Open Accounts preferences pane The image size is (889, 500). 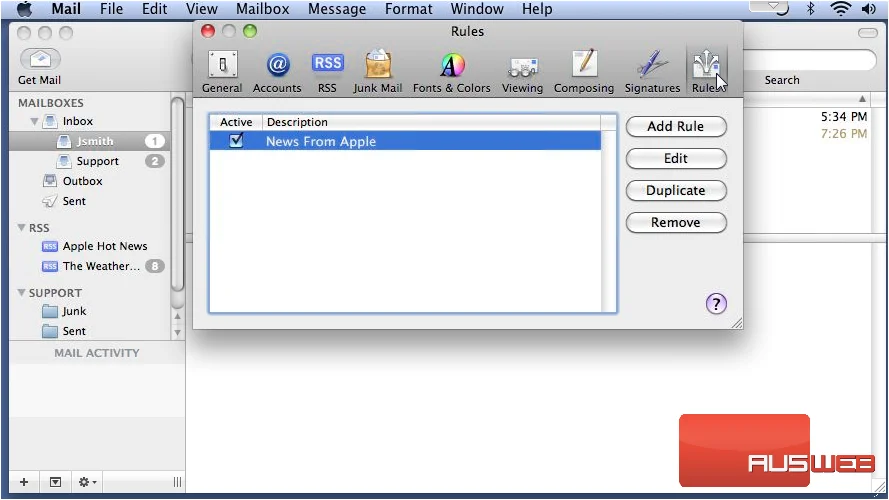pos(277,71)
